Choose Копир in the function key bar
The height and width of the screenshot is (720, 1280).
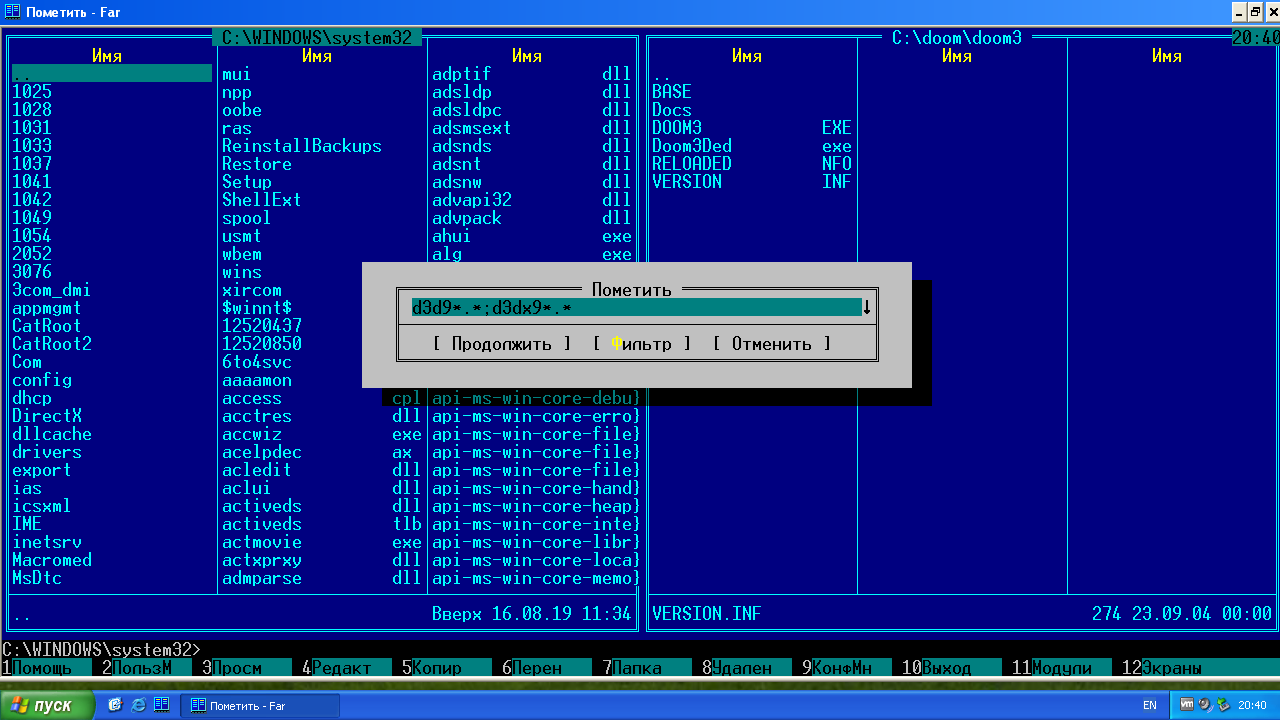[x=437, y=668]
